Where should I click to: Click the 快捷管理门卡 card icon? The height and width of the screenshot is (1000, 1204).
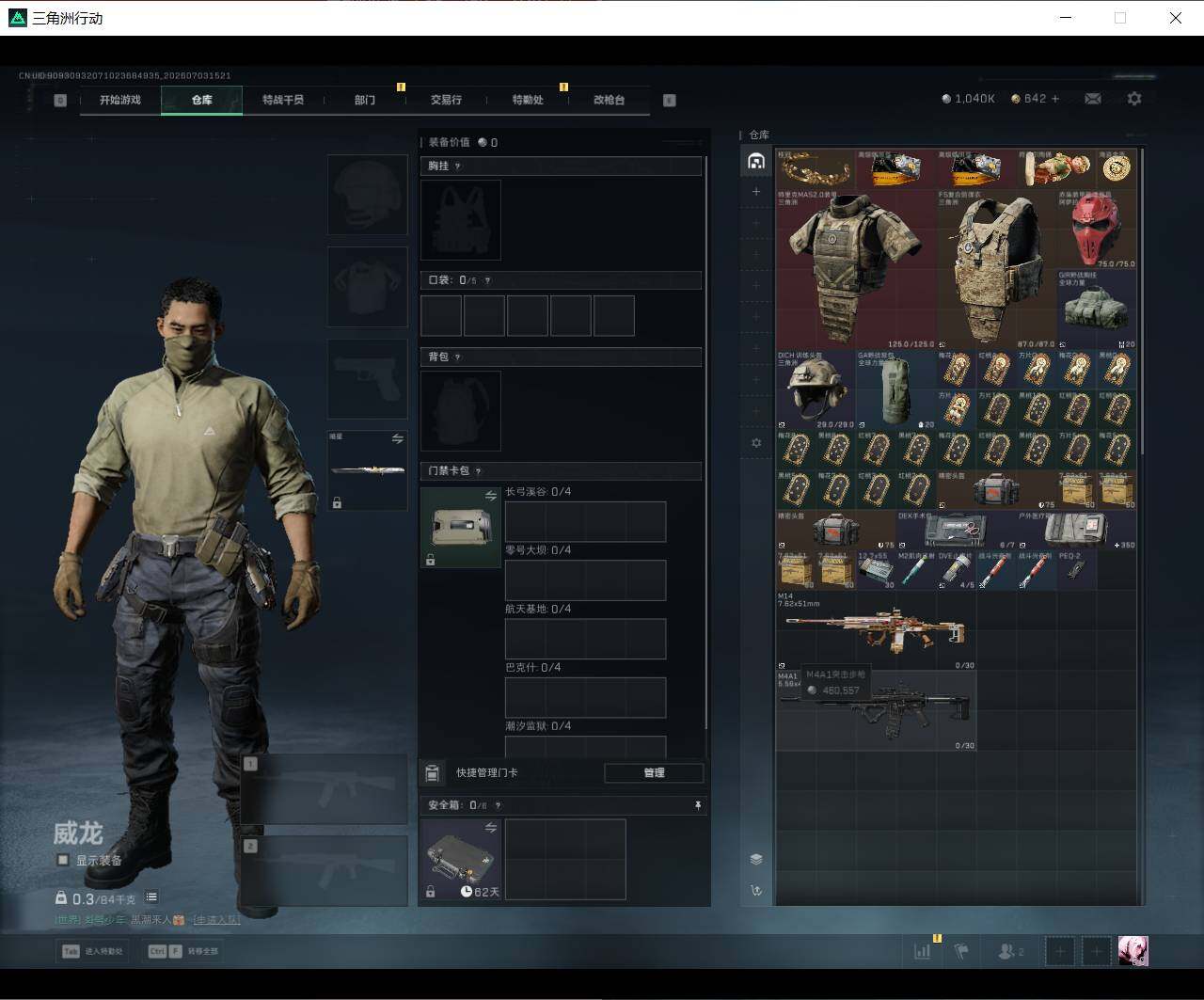(x=433, y=773)
